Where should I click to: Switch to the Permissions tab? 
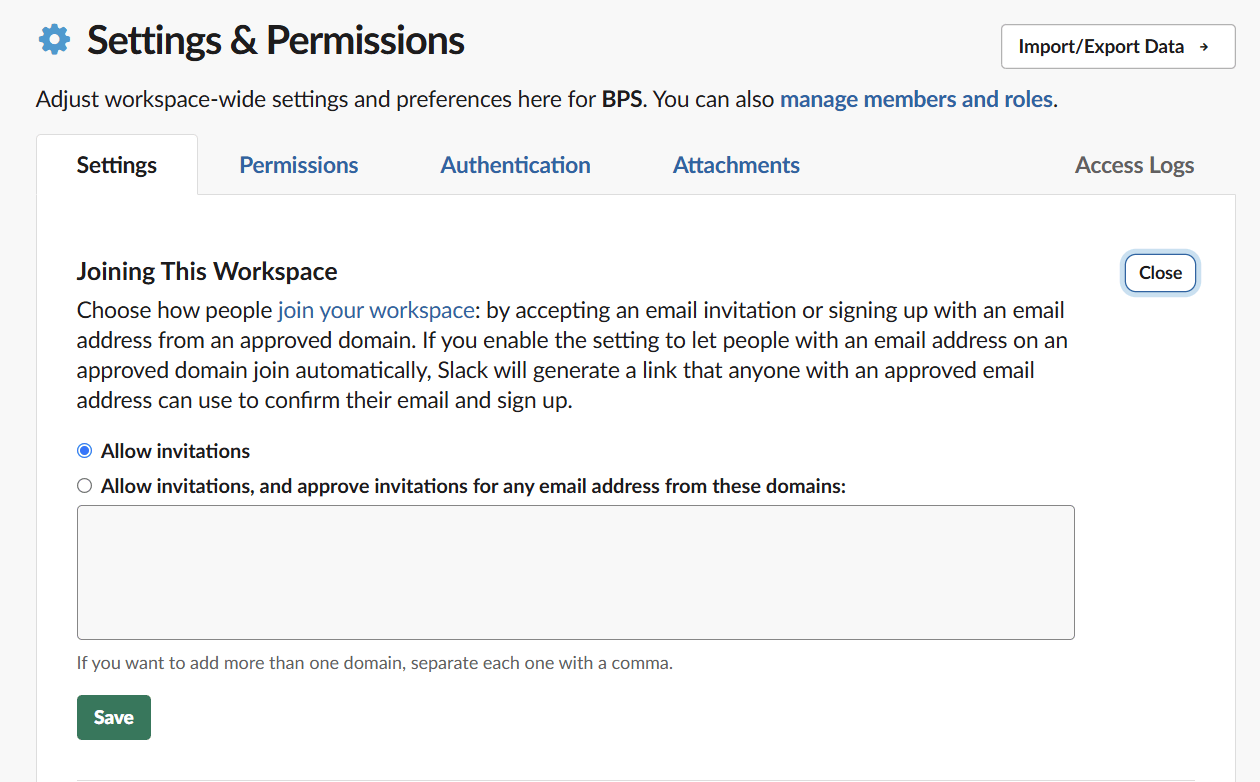point(298,165)
